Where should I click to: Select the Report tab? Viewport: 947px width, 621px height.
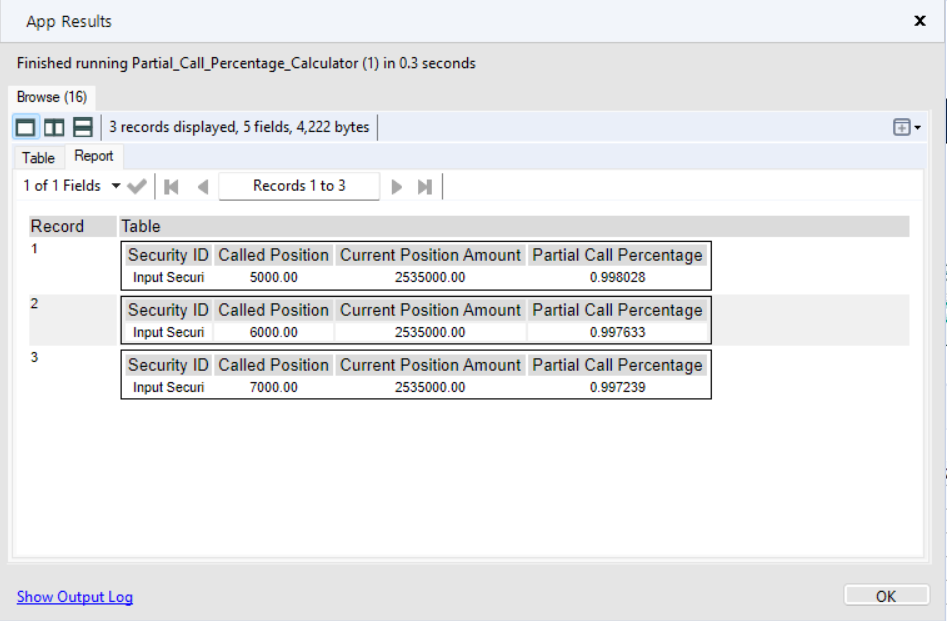point(94,156)
